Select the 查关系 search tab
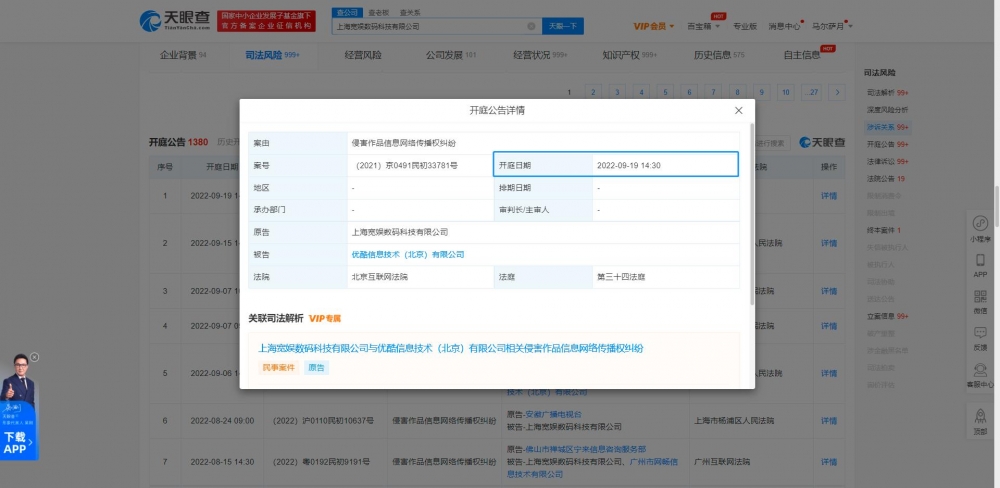 point(410,12)
